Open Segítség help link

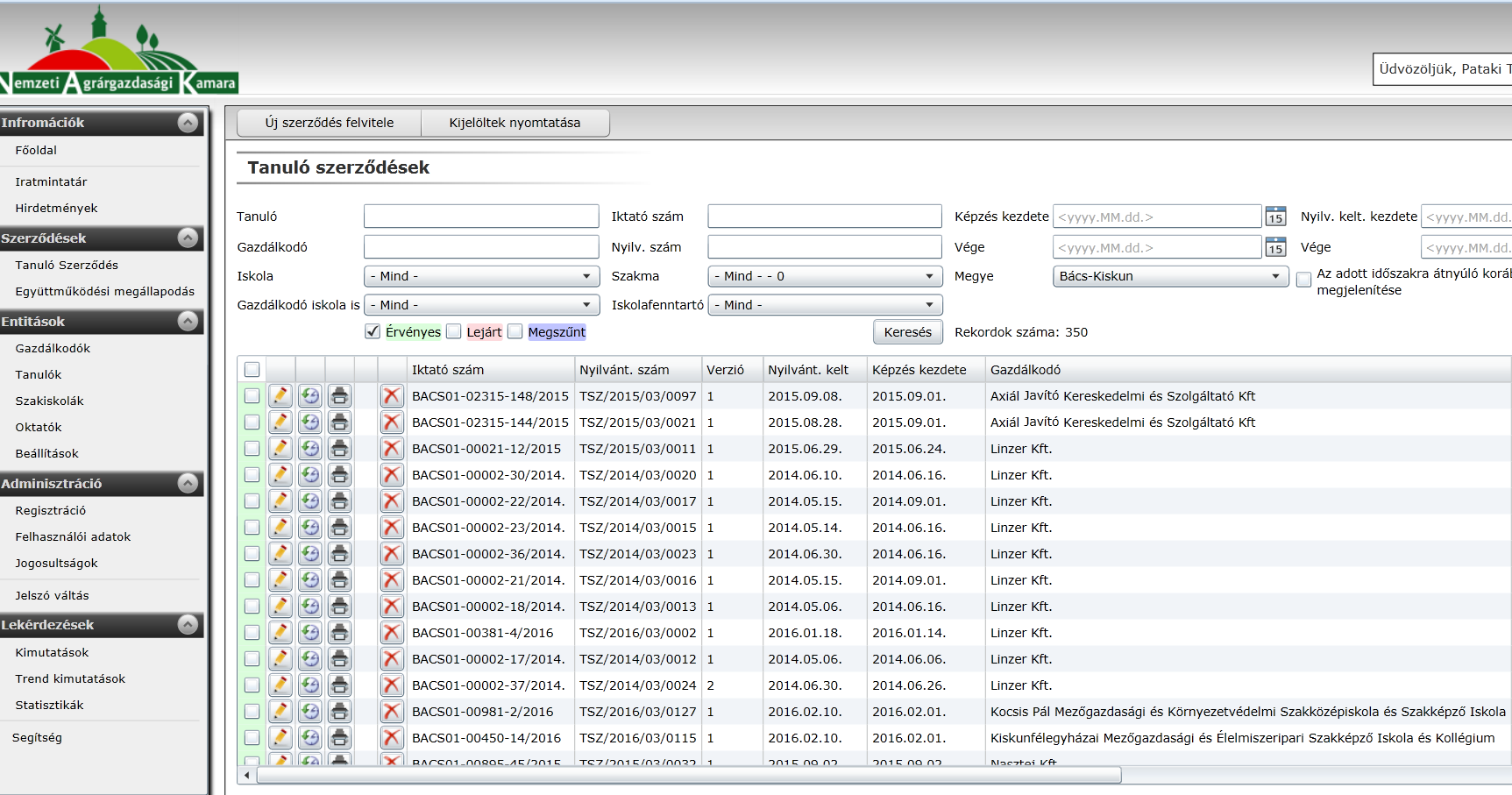[37, 737]
